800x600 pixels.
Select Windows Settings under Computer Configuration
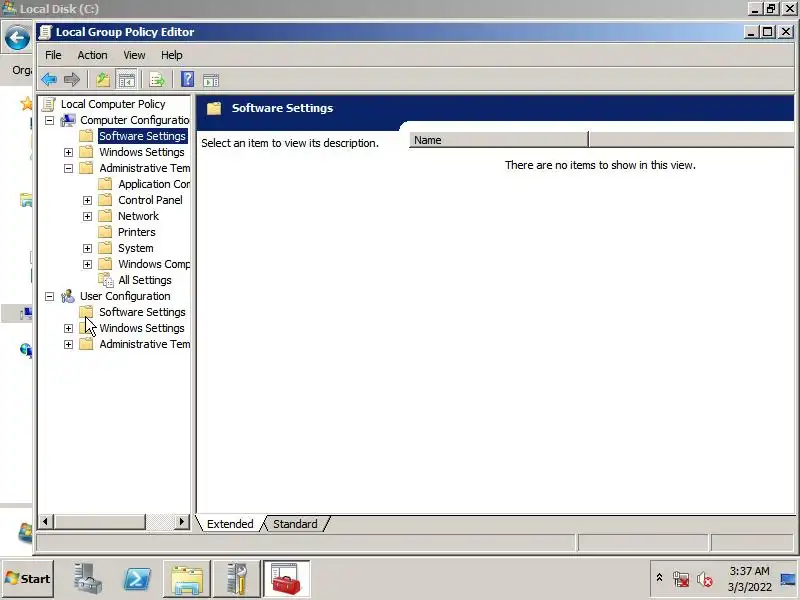(x=142, y=152)
